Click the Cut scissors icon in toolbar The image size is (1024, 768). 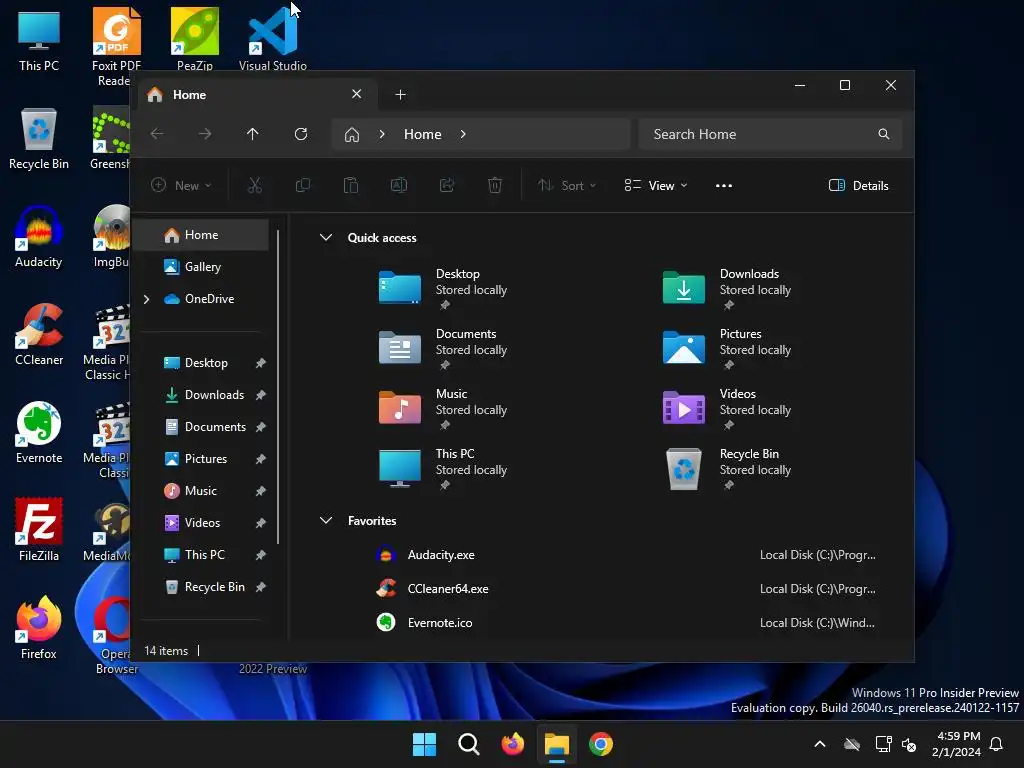255,185
